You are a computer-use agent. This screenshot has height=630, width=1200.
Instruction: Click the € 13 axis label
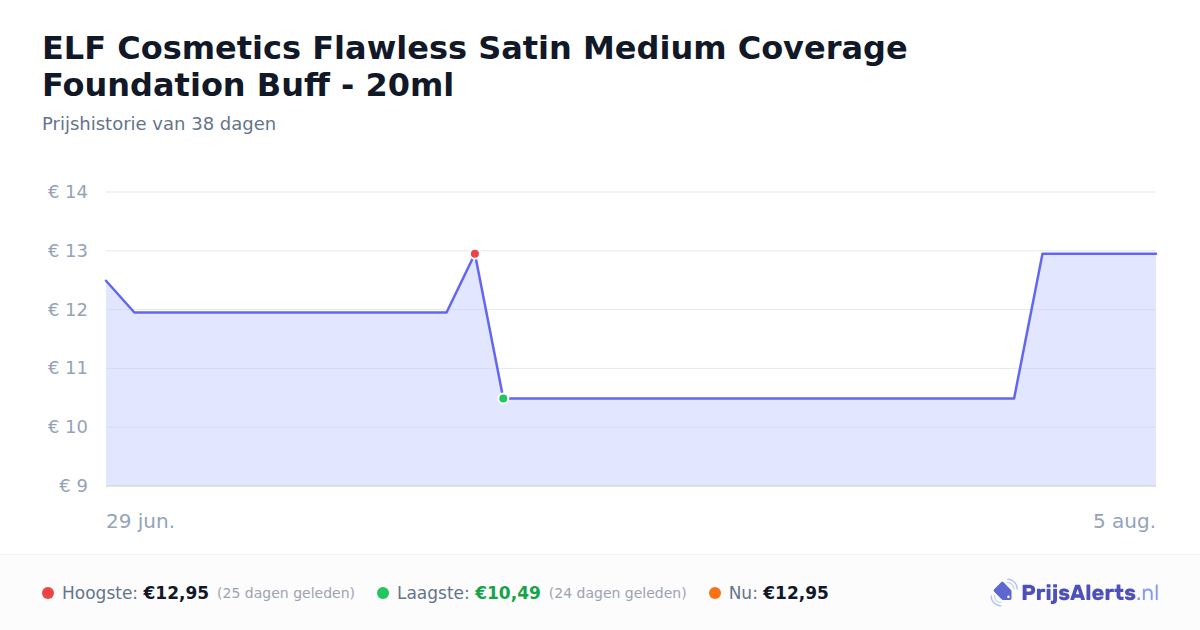[x=68, y=251]
